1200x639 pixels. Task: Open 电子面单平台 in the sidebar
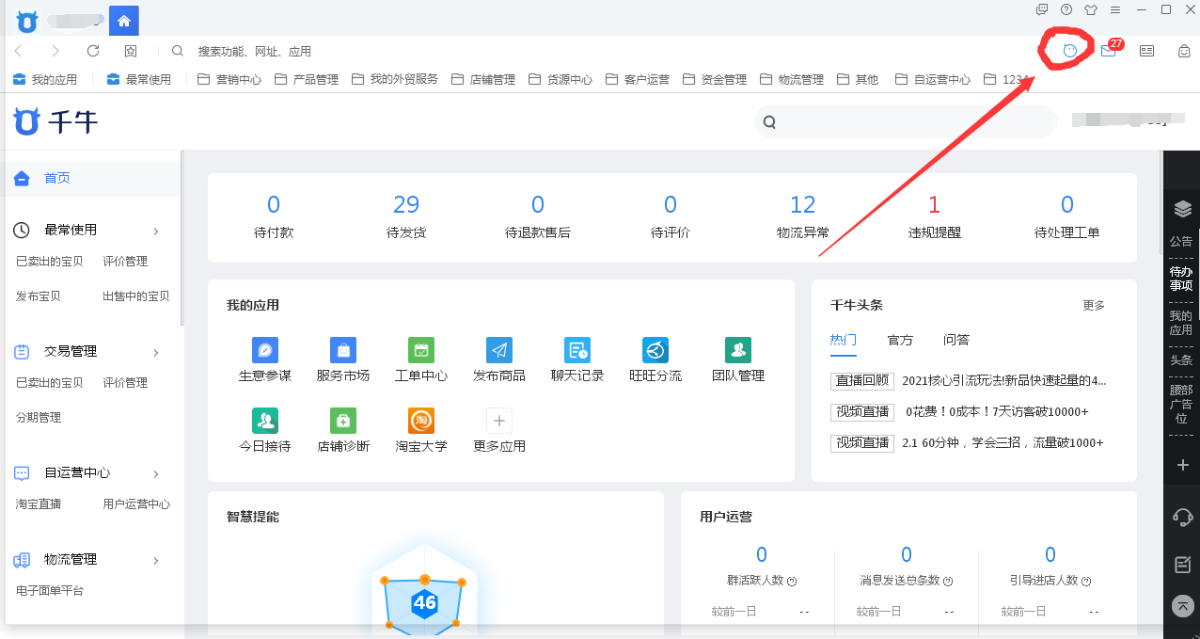point(50,591)
